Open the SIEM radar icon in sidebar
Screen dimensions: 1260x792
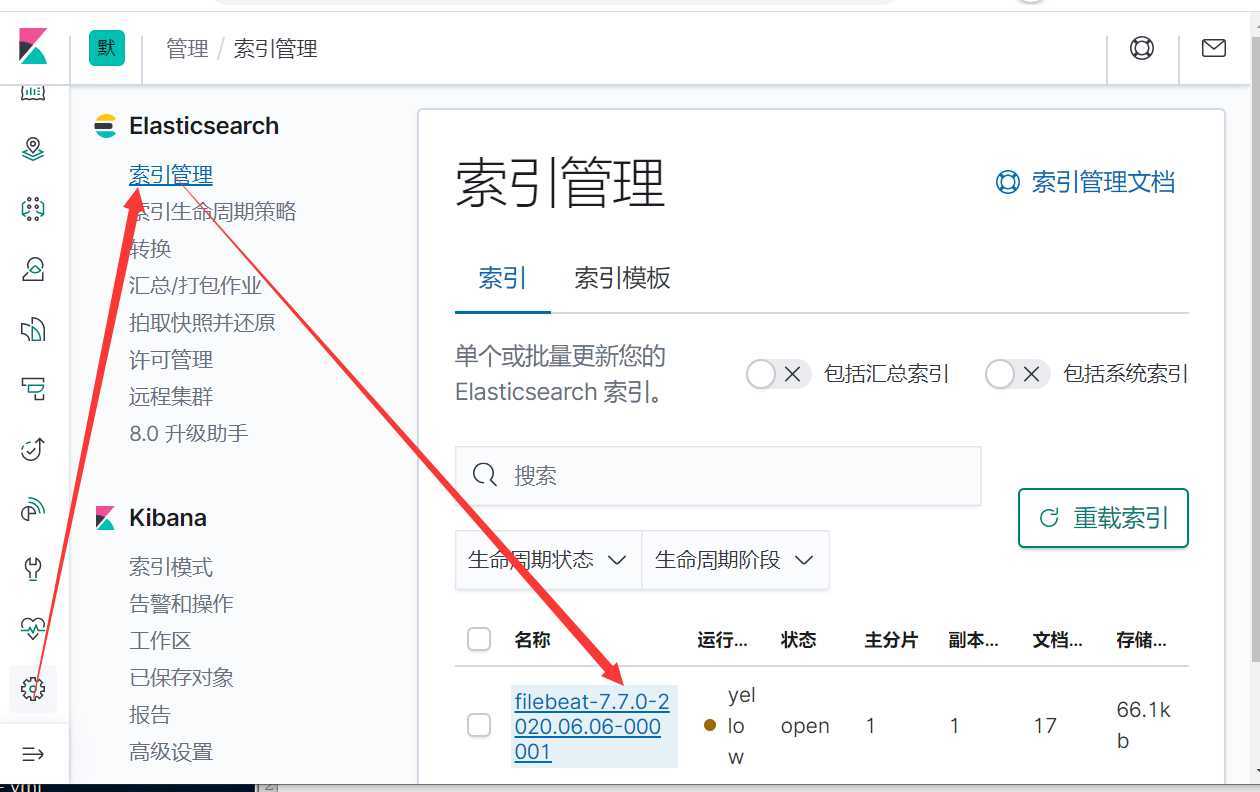33,509
